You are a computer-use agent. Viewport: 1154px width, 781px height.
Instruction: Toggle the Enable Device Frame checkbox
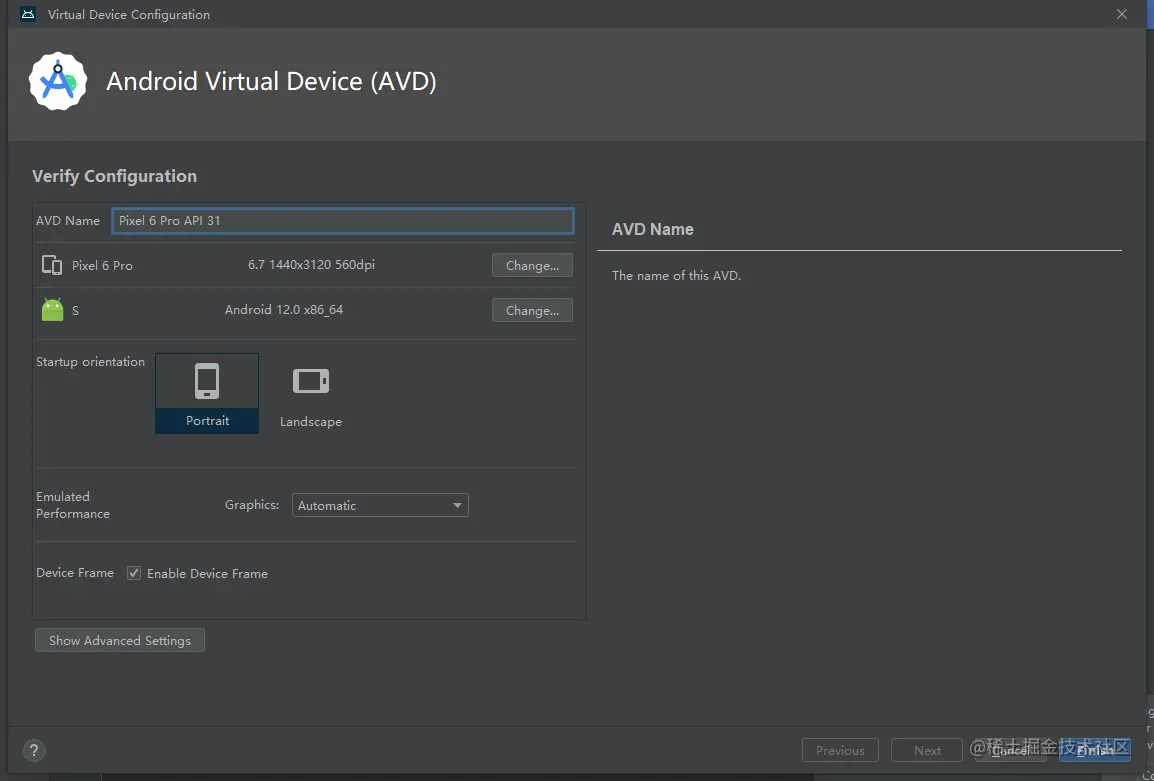[134, 573]
